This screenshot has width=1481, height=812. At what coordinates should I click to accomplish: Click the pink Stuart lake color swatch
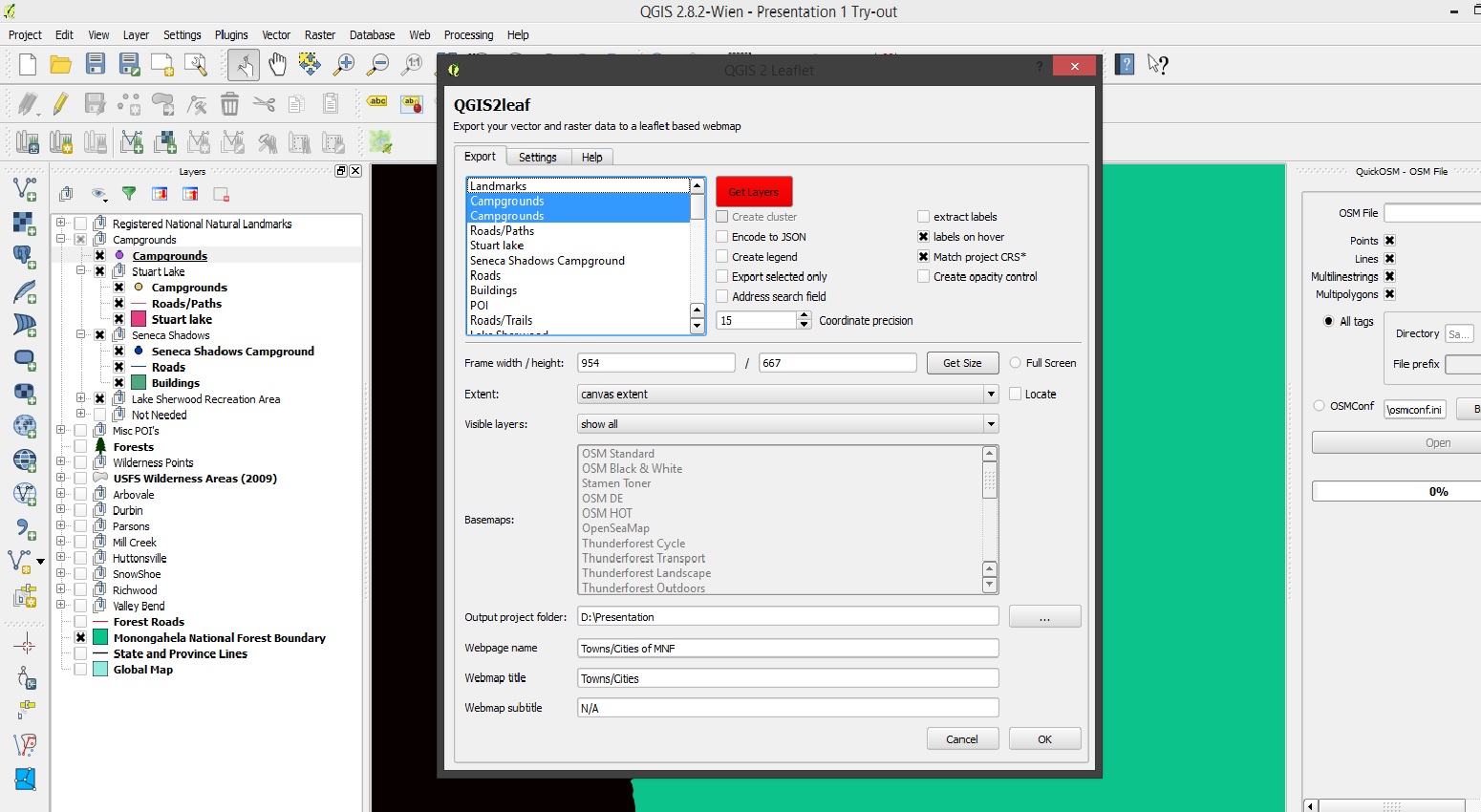(x=139, y=319)
